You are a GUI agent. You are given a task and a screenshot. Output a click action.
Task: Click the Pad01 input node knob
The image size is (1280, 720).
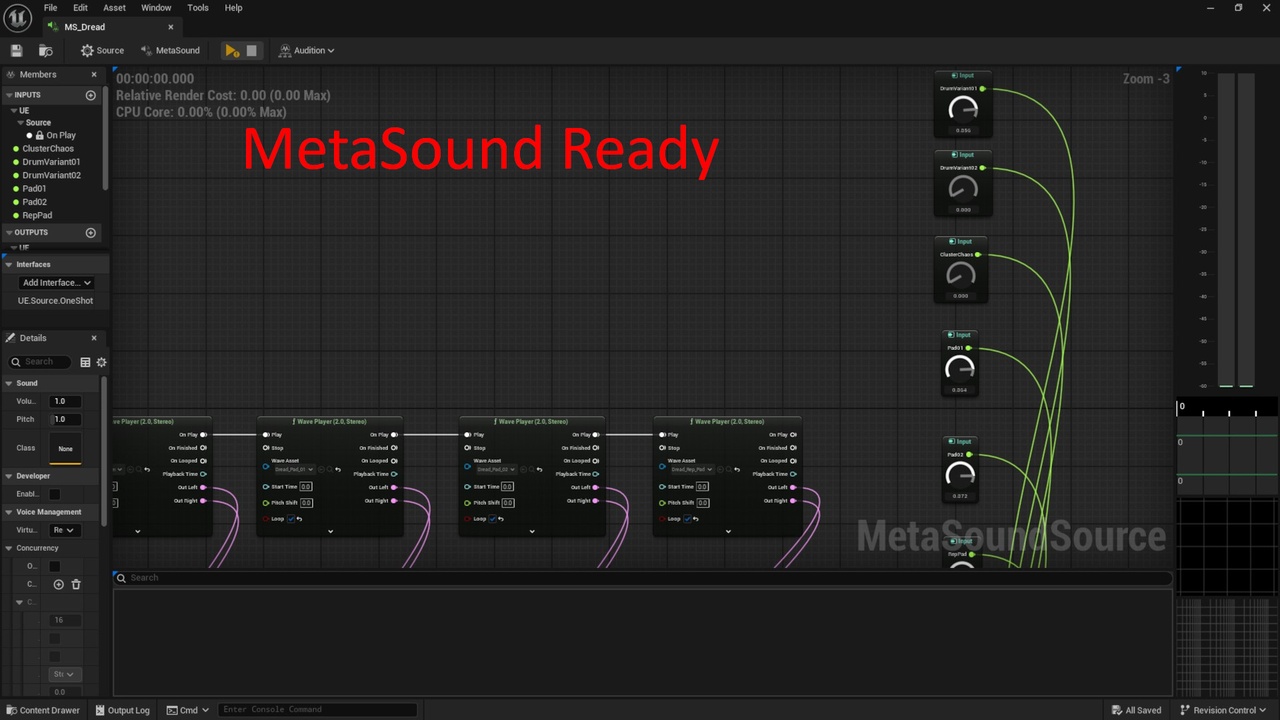coord(959,369)
